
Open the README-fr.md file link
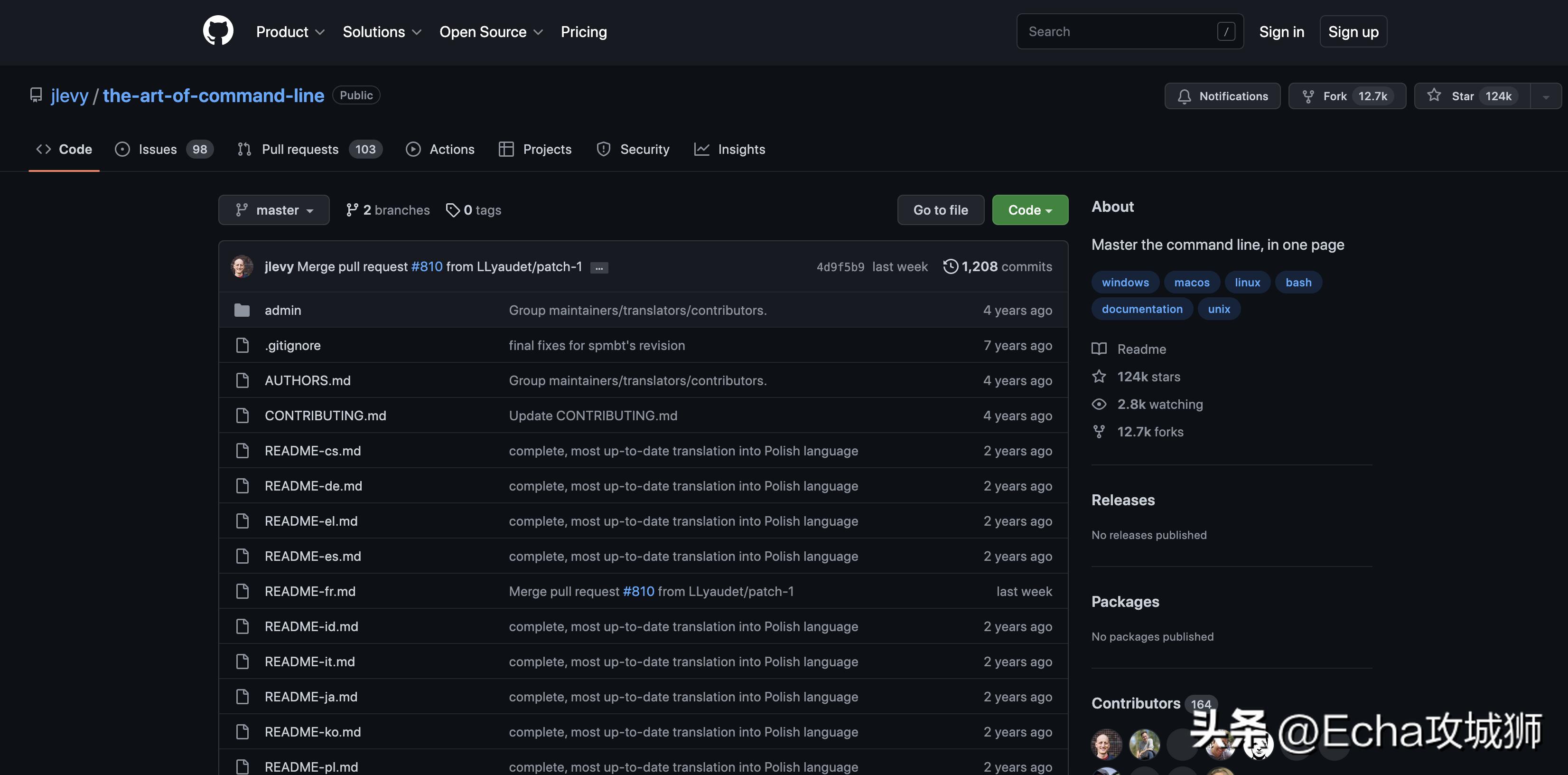point(310,592)
